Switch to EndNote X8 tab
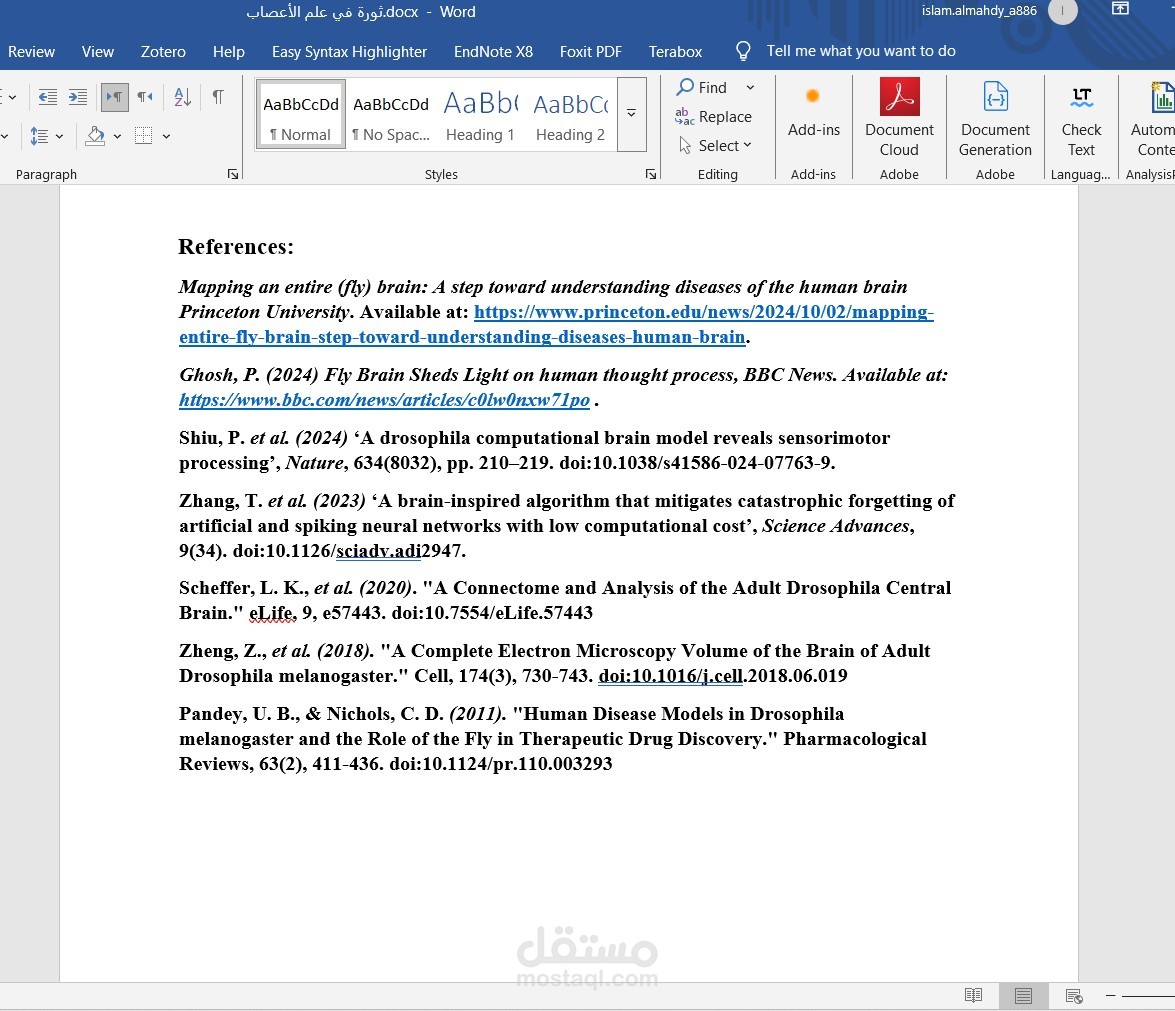 tap(493, 52)
